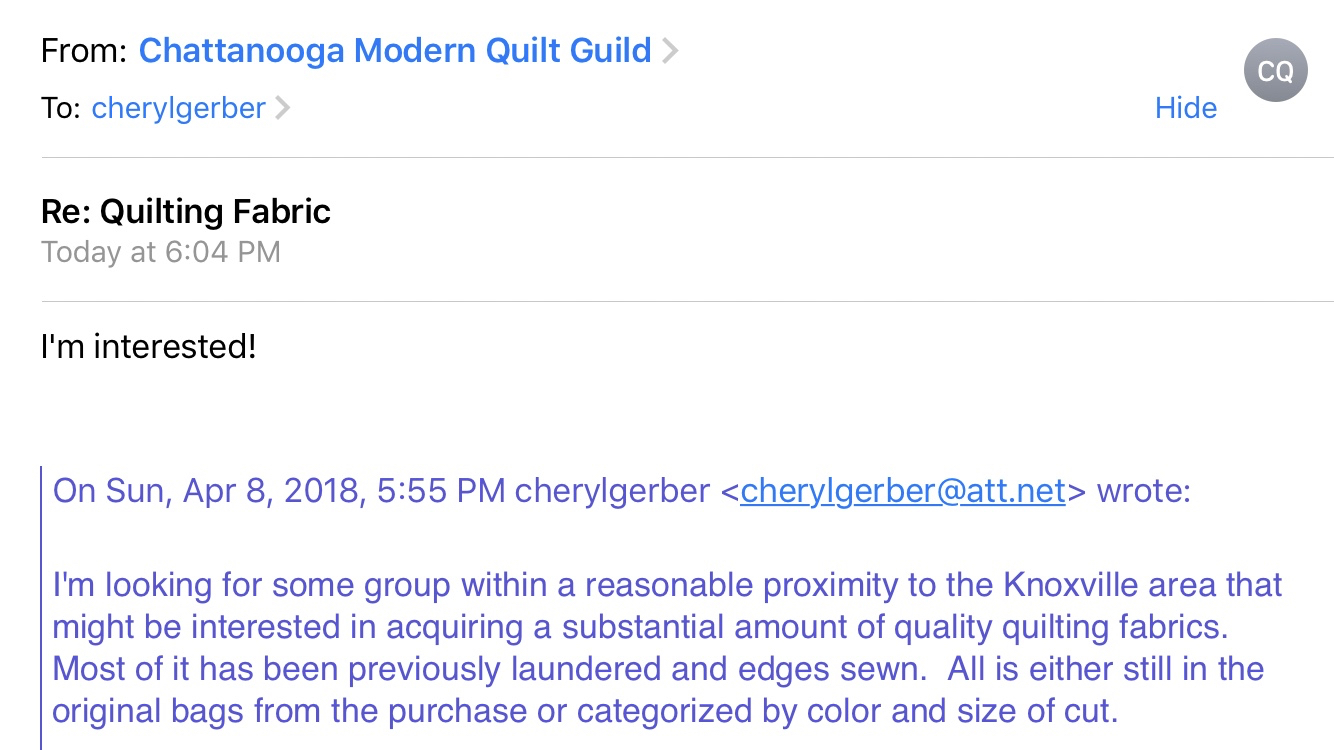Tap the word "wrote:" in the quote header

(1144, 491)
